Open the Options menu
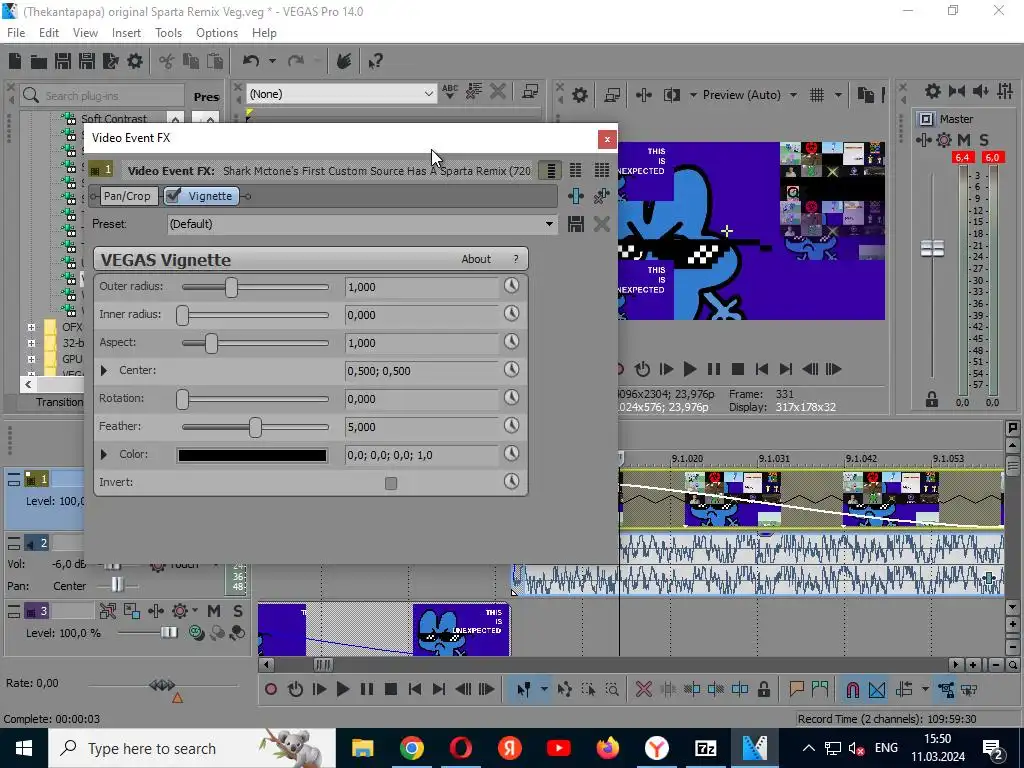 (217, 33)
